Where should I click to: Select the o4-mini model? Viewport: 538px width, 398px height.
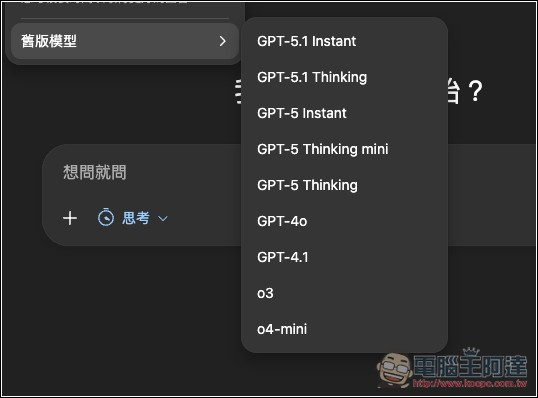coord(344,329)
